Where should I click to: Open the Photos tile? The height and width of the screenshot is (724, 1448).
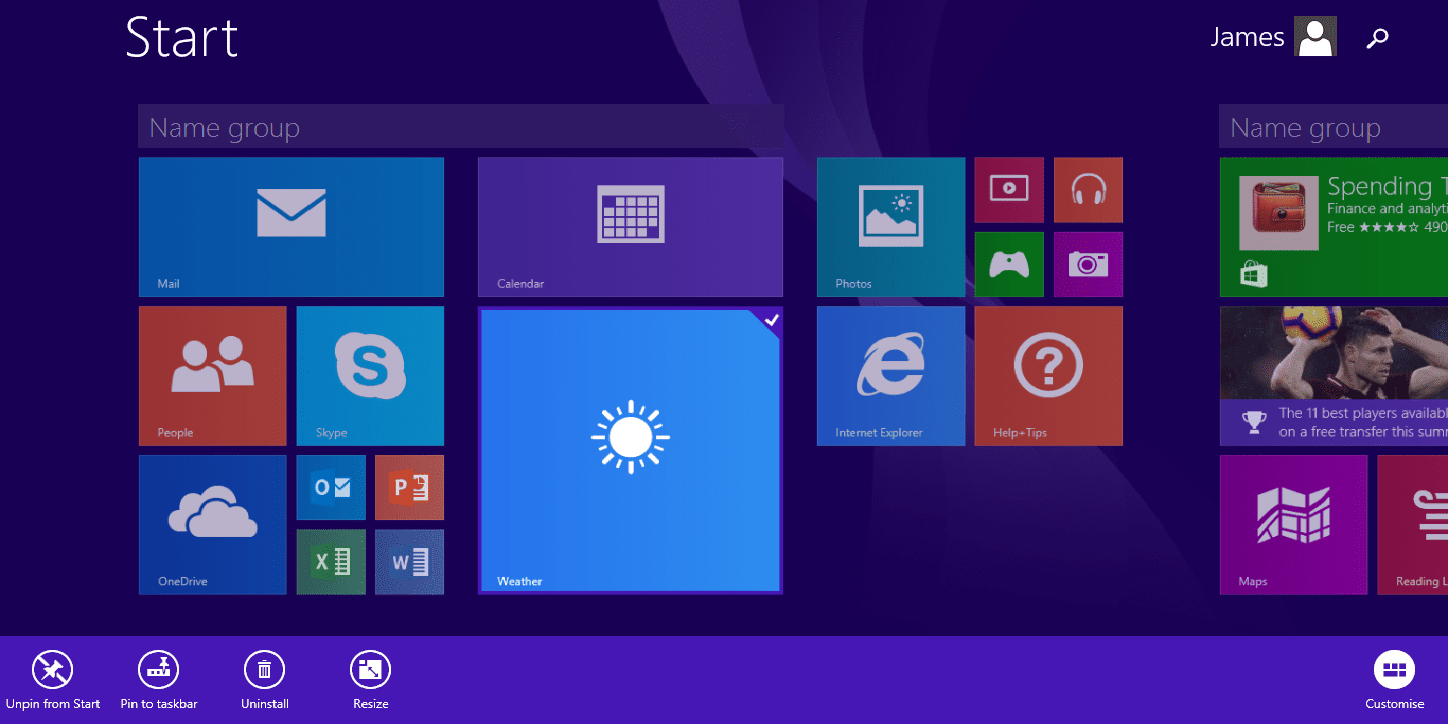click(x=891, y=227)
